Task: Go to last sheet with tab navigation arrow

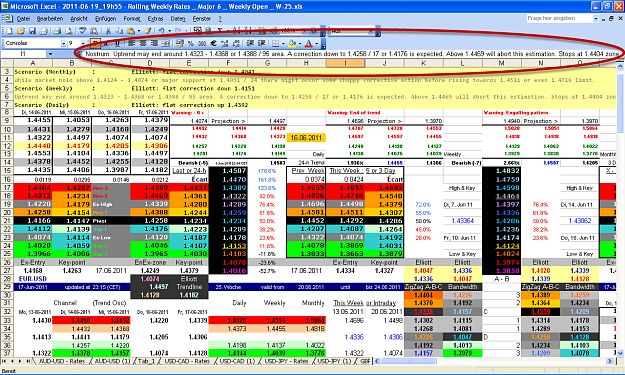Action: 28,361
